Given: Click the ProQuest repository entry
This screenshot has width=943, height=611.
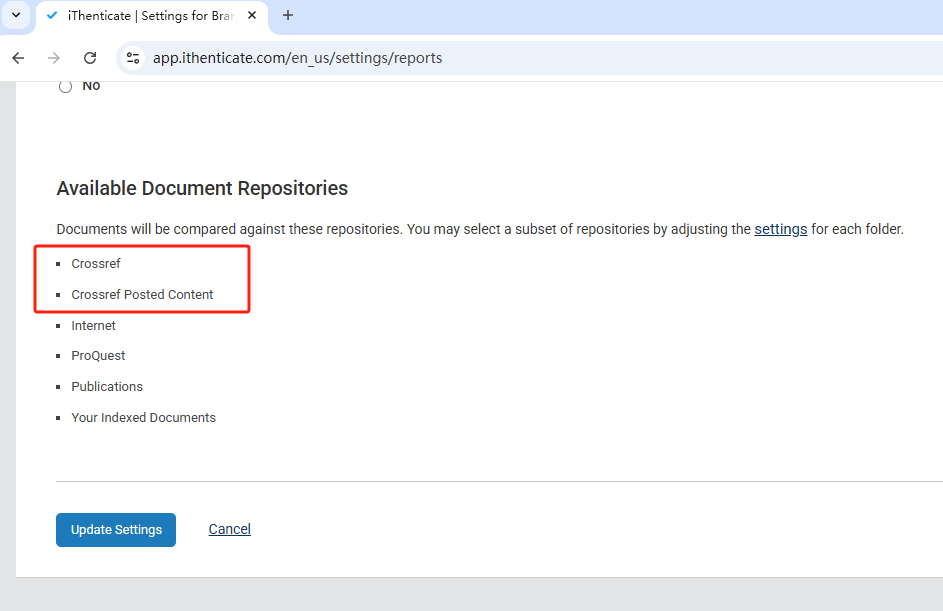Looking at the screenshot, I should [x=98, y=356].
